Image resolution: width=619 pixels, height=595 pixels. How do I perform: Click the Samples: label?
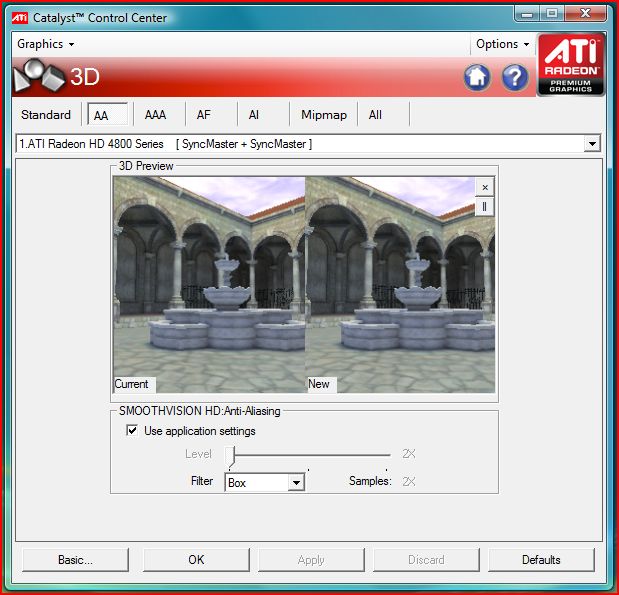pos(370,481)
